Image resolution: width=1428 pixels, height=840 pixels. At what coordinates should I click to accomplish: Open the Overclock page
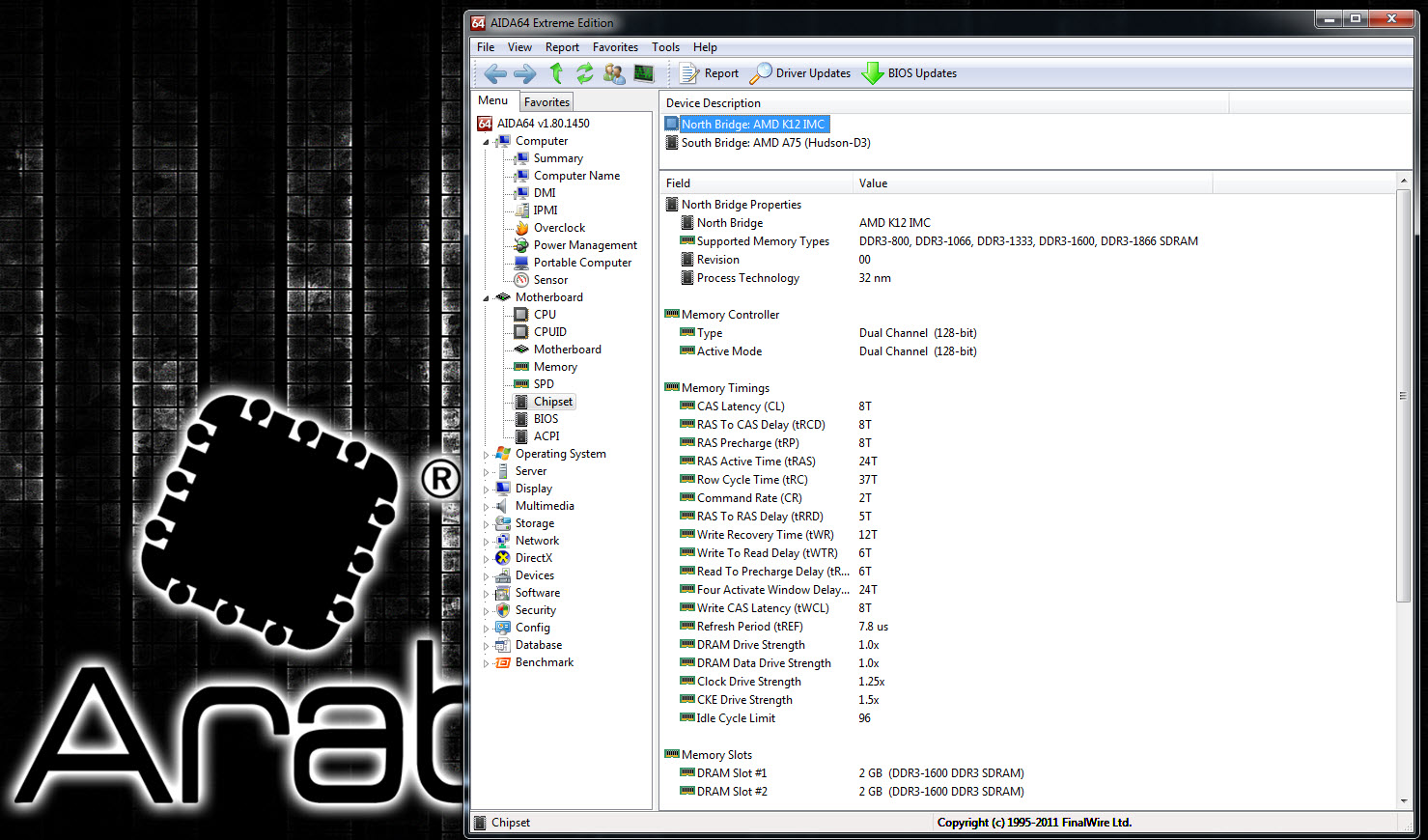click(559, 228)
